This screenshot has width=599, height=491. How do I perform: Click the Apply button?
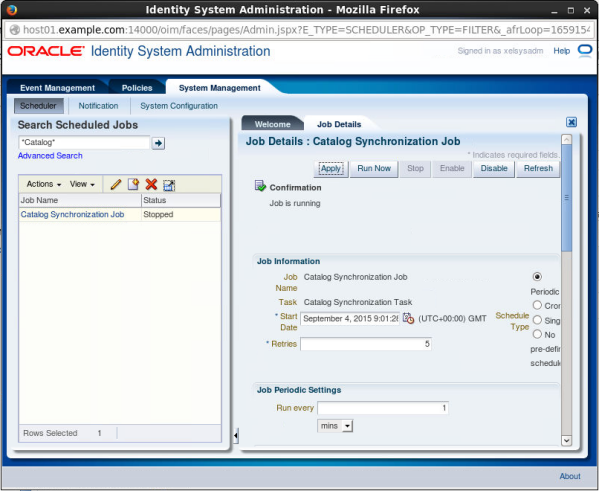pos(331,169)
